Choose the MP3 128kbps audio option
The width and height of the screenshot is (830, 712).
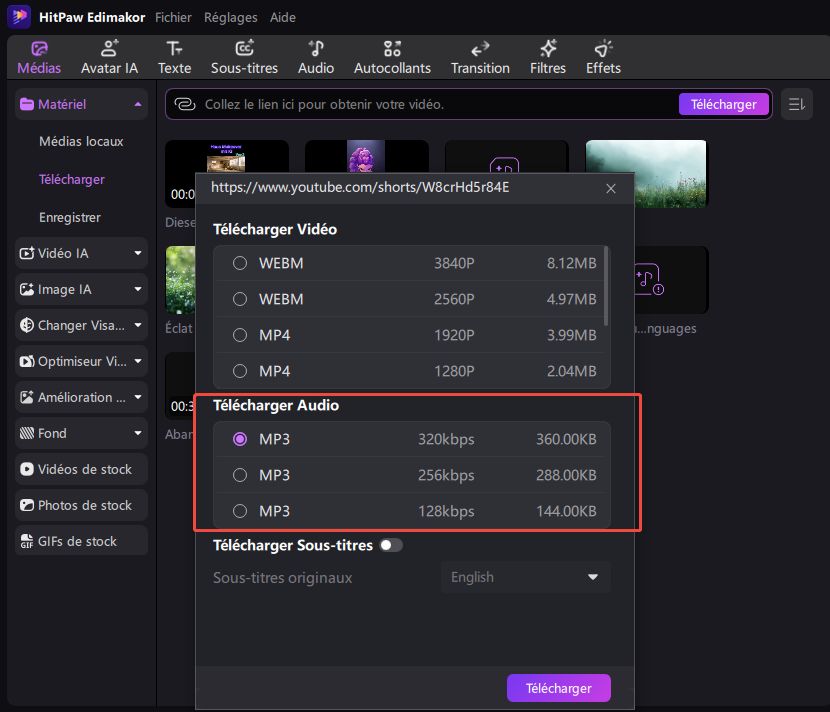click(240, 511)
